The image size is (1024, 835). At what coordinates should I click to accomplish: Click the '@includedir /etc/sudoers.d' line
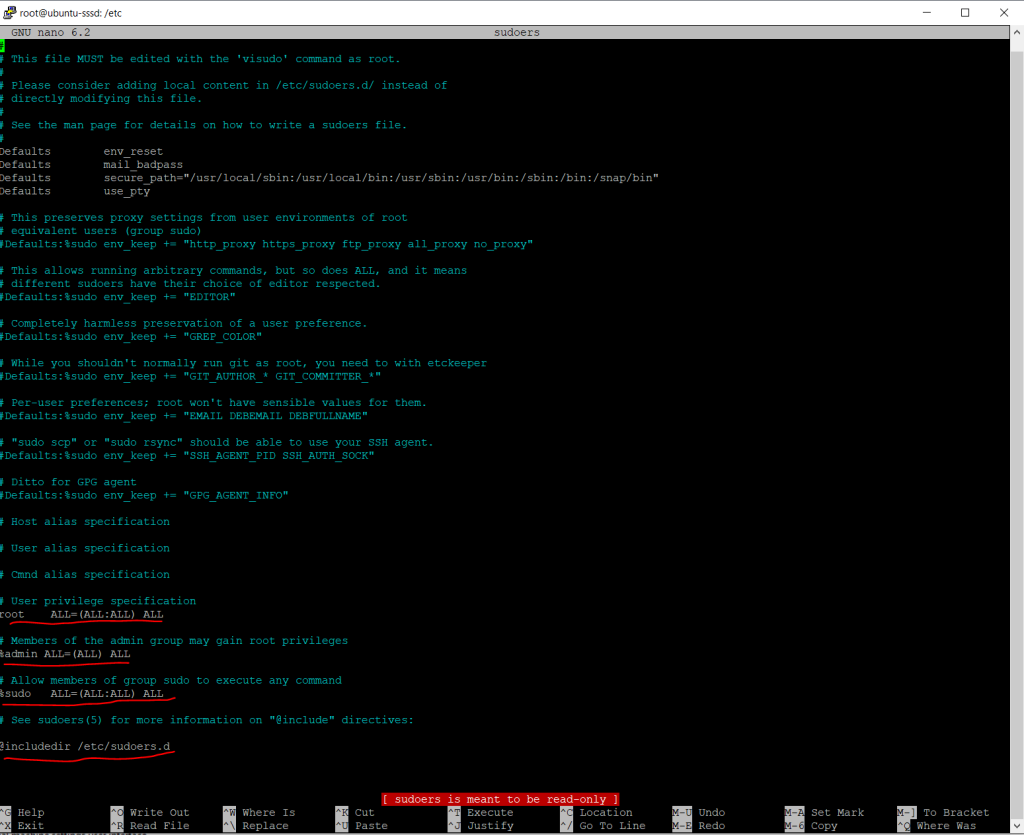click(x=85, y=746)
